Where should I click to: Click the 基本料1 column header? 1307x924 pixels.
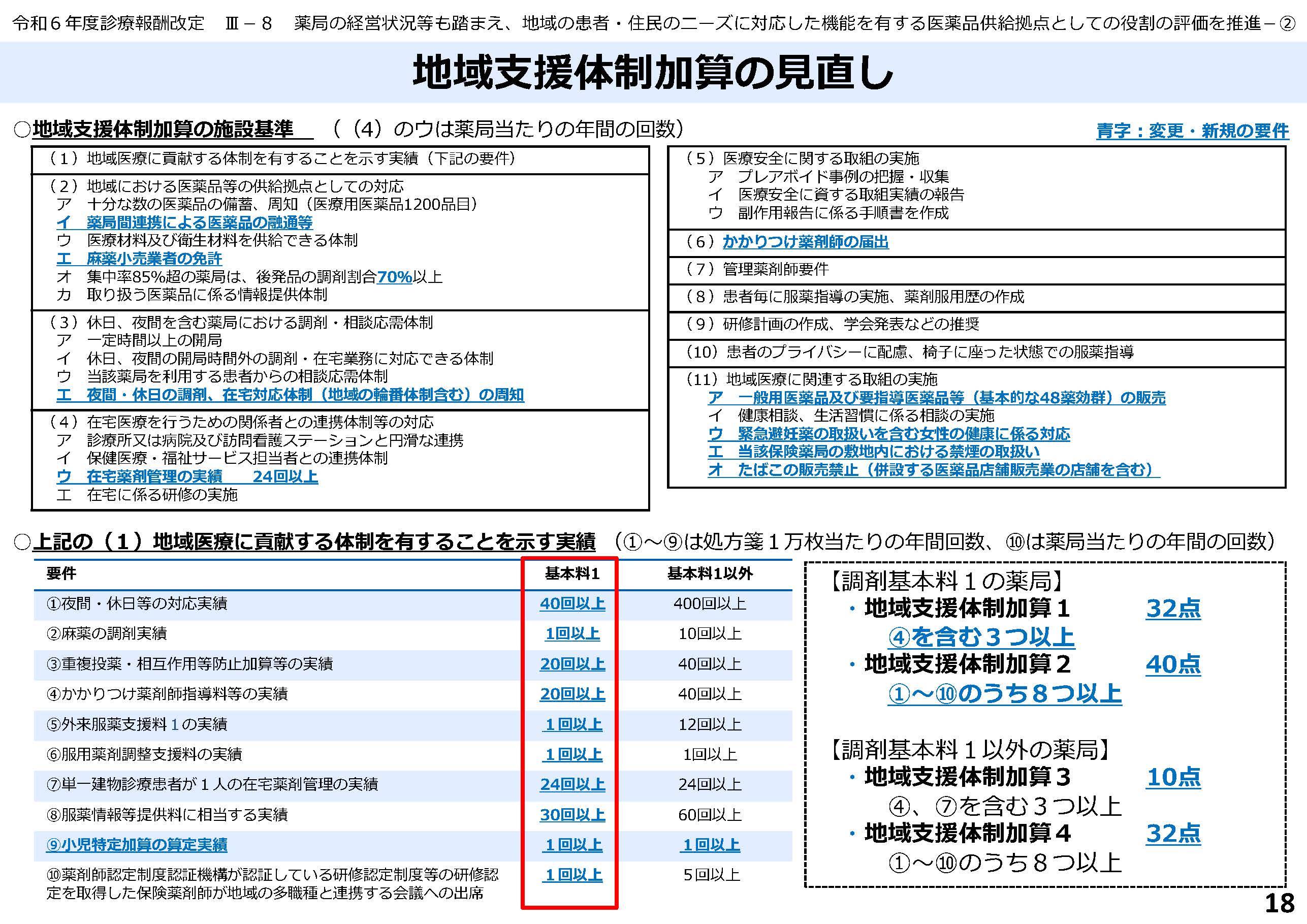[x=572, y=573]
